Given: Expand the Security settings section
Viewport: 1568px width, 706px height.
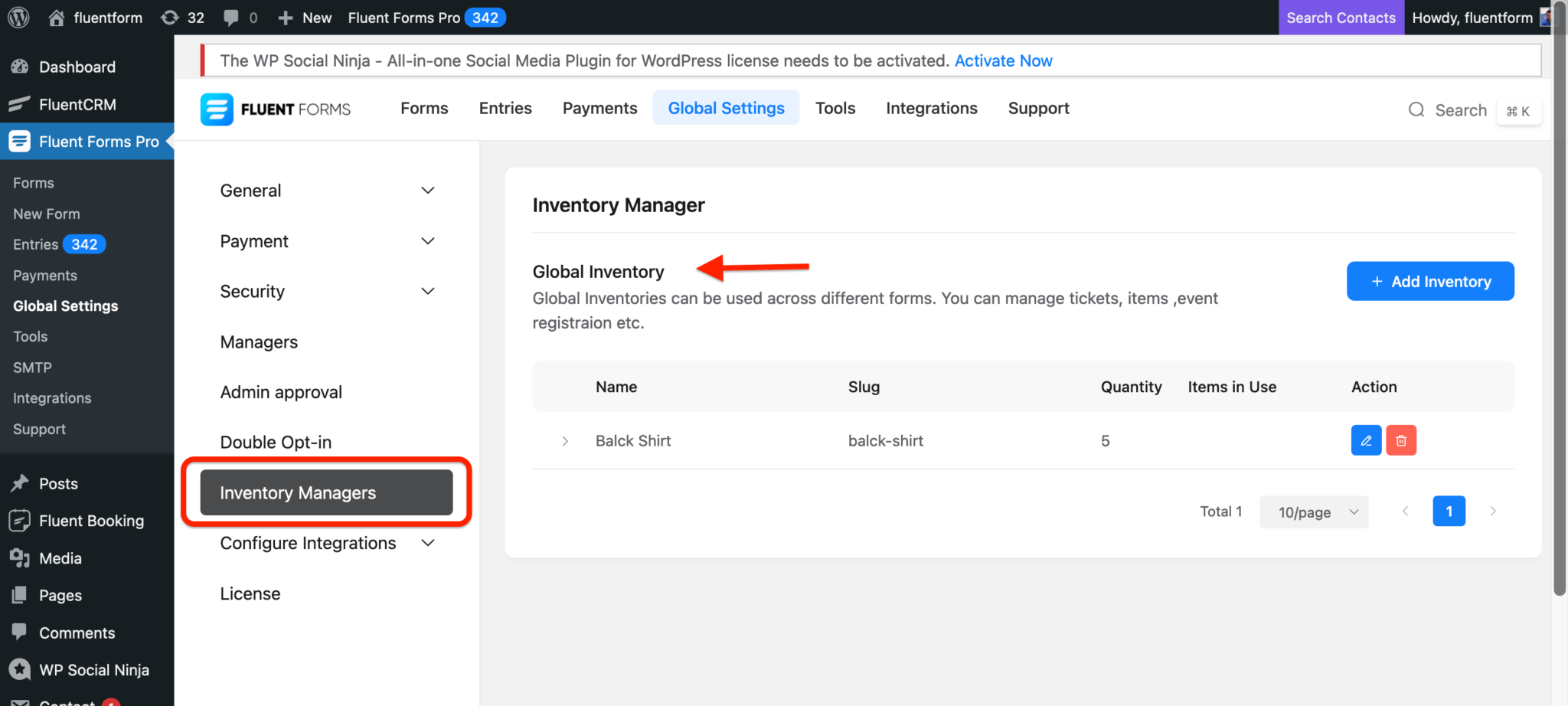Looking at the screenshot, I should tap(428, 292).
